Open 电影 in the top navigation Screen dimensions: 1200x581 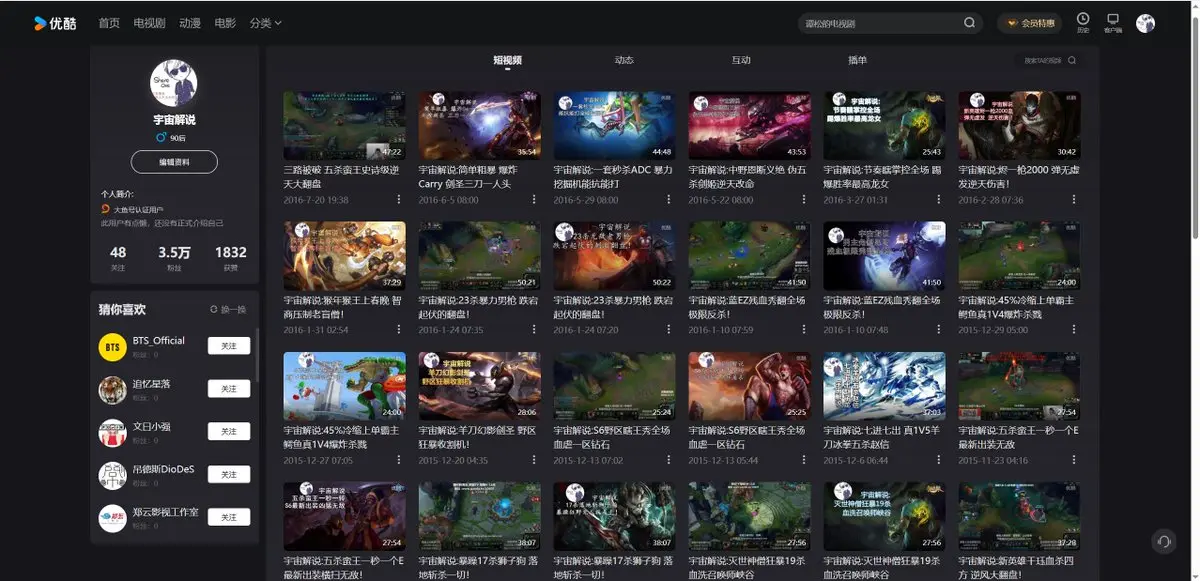click(225, 23)
